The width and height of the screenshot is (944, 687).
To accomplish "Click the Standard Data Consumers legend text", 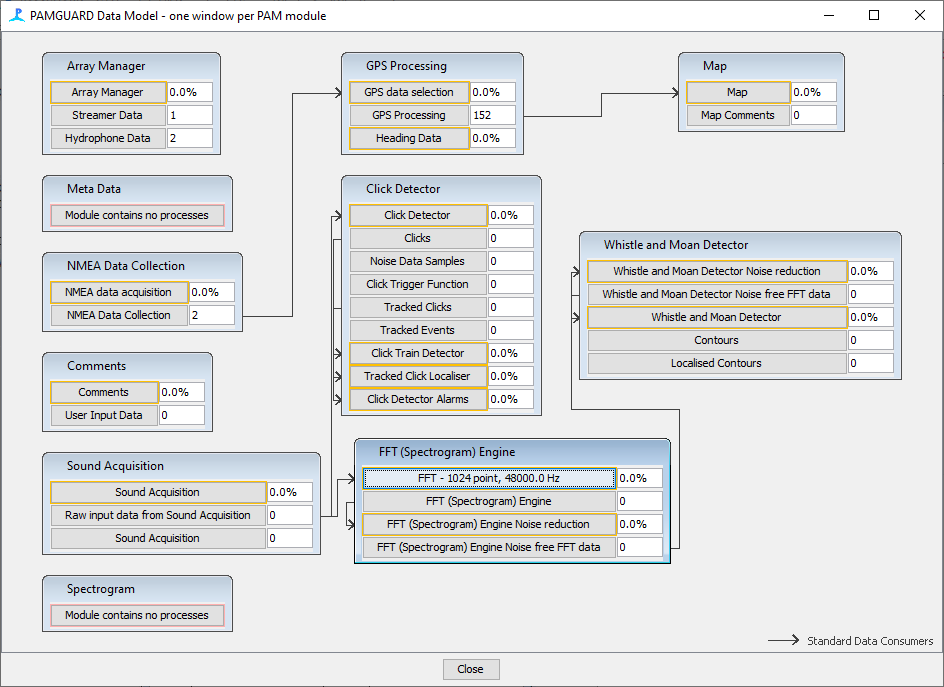I will click(x=871, y=641).
